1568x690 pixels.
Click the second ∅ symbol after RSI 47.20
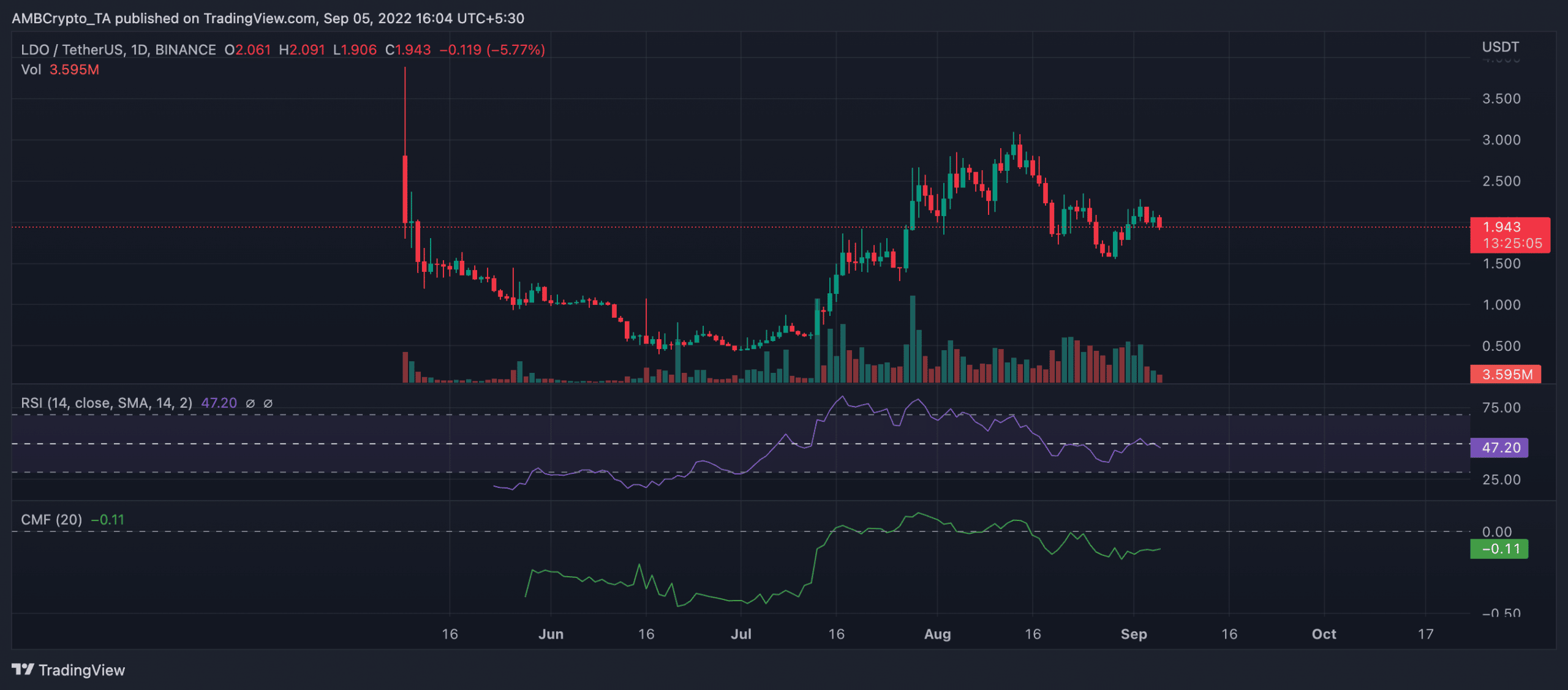268,403
